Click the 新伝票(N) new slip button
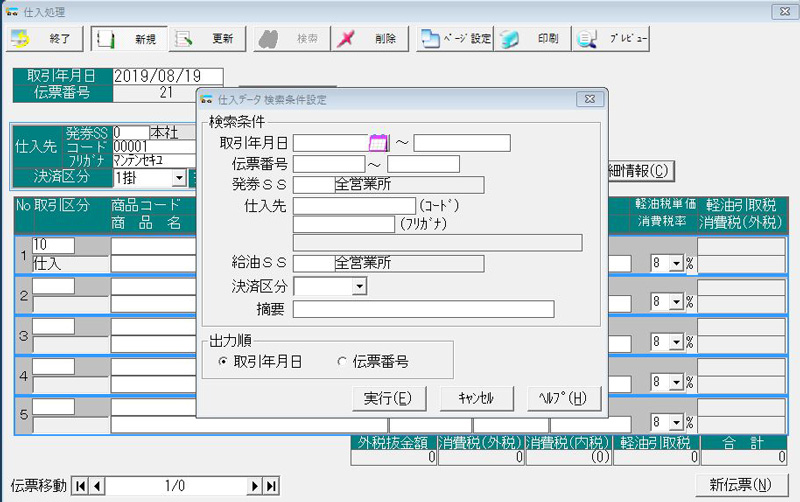The image size is (800, 502). tap(736, 485)
